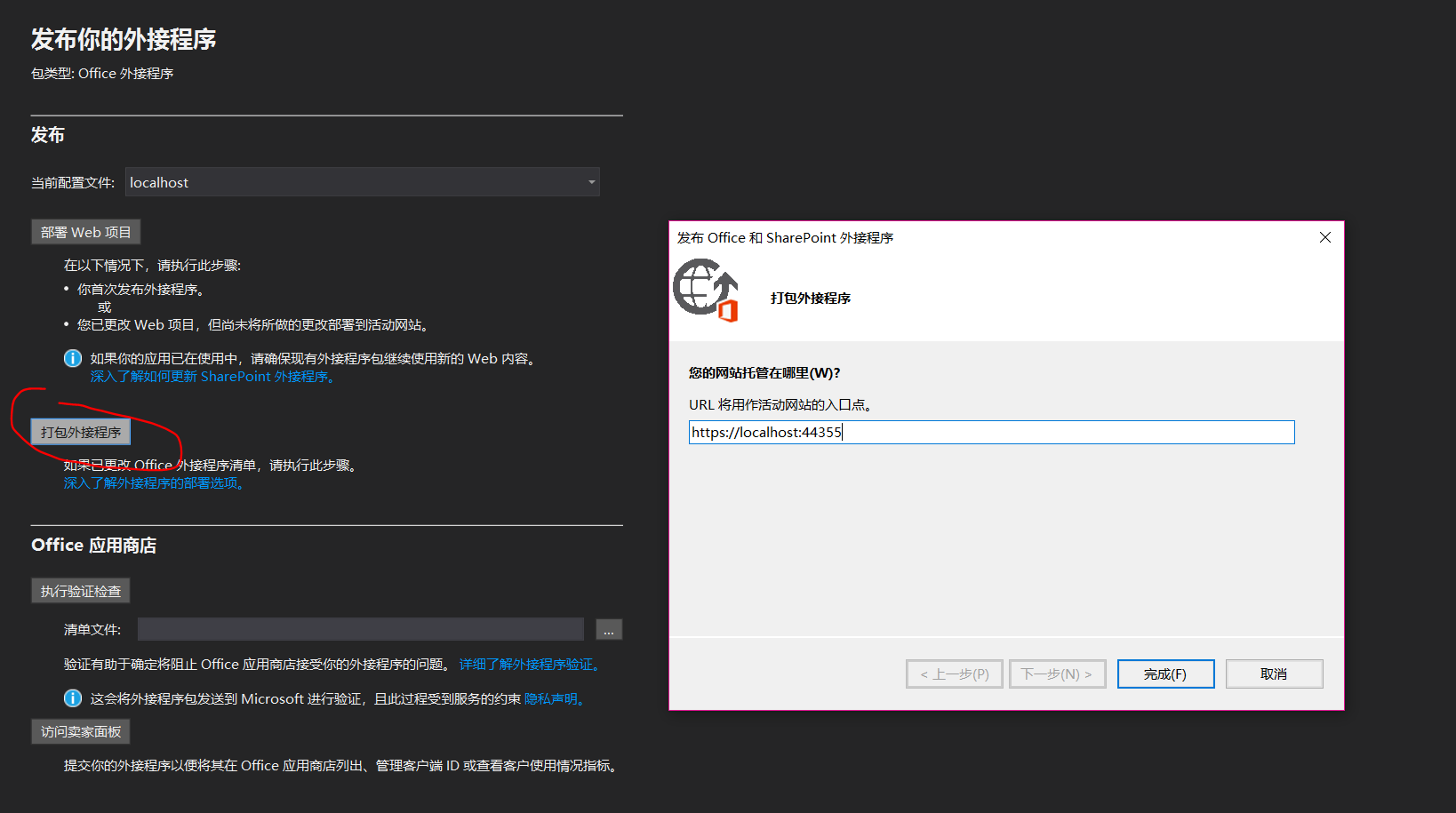The image size is (1456, 813).
Task: Click 取消 to dismiss the dialog
Action: [1274, 674]
